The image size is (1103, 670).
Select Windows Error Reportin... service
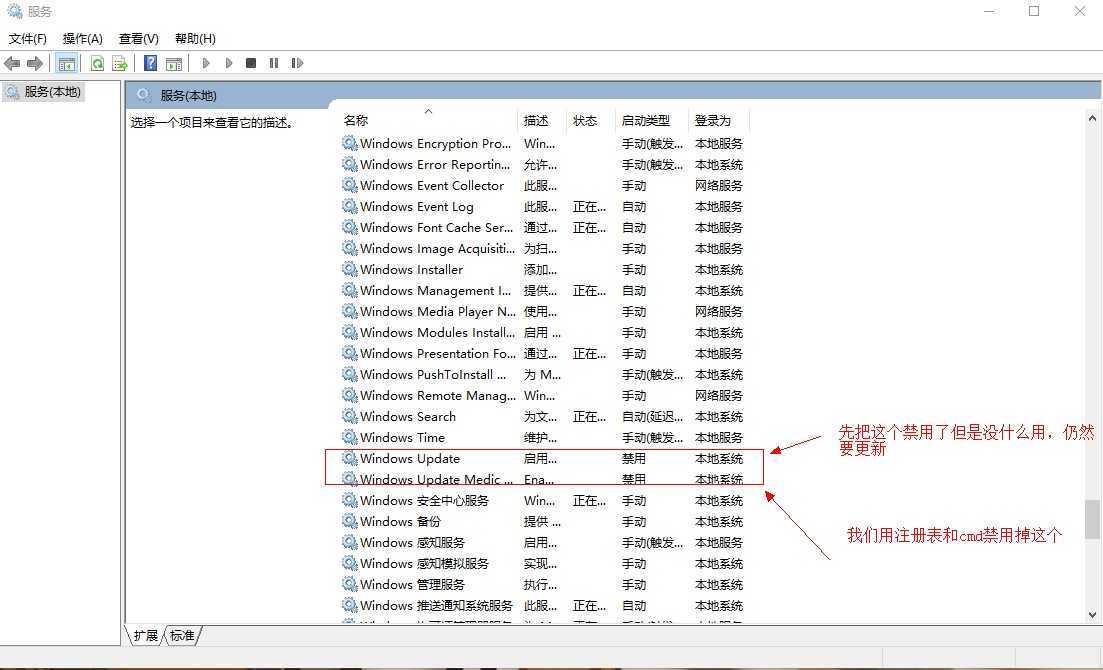[x=542, y=165]
